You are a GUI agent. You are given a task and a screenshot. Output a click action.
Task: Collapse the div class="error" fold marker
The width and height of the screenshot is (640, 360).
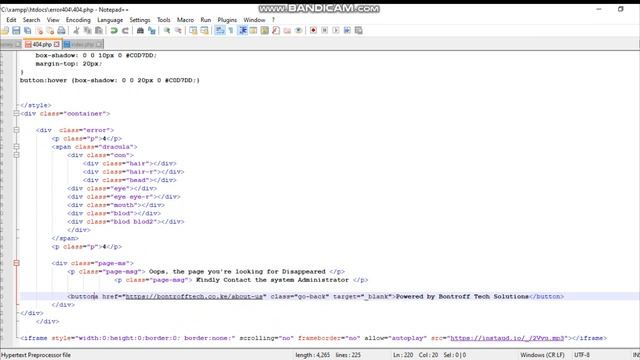pos(16,130)
